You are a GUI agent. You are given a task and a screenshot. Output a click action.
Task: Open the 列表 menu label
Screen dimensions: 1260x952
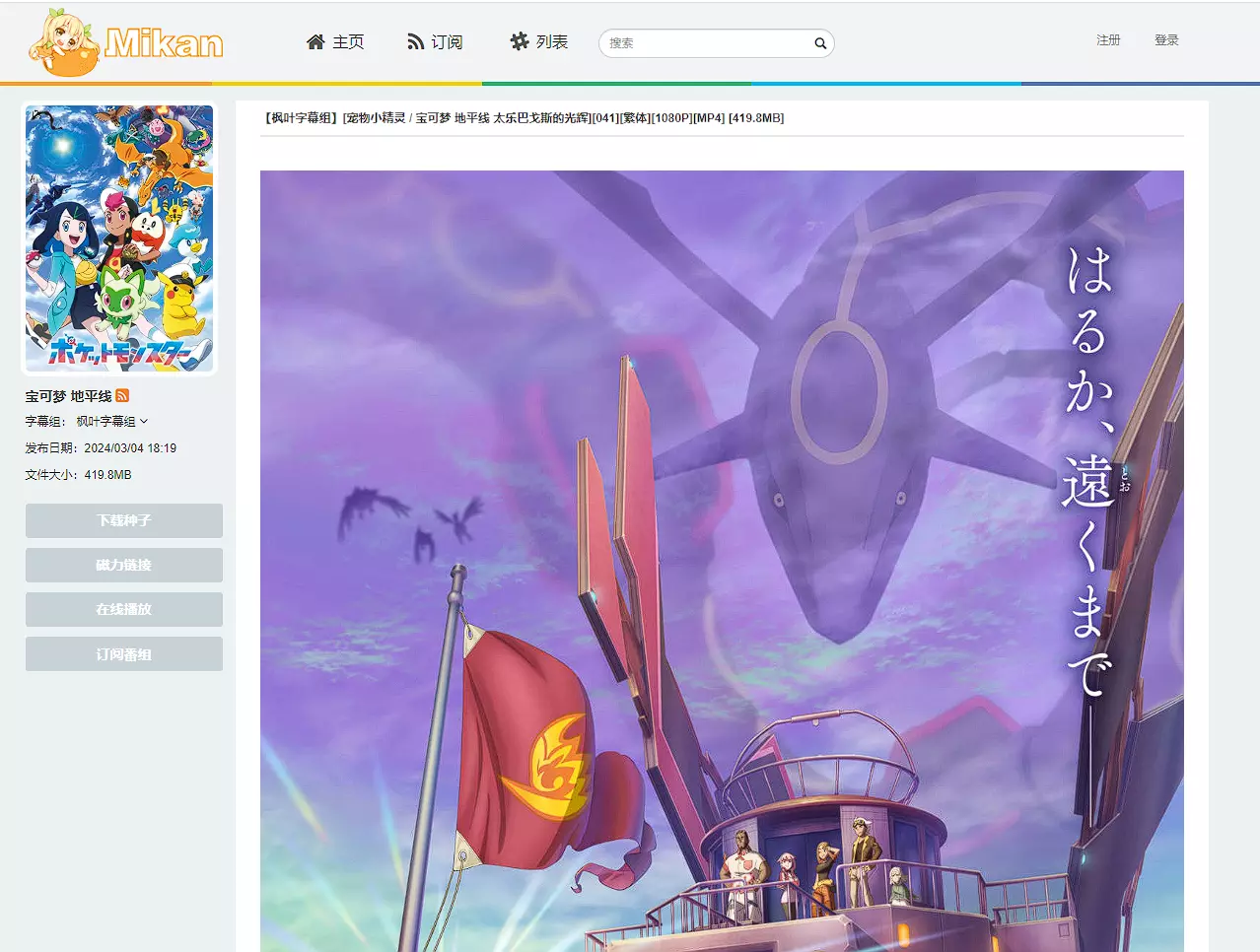click(x=552, y=41)
